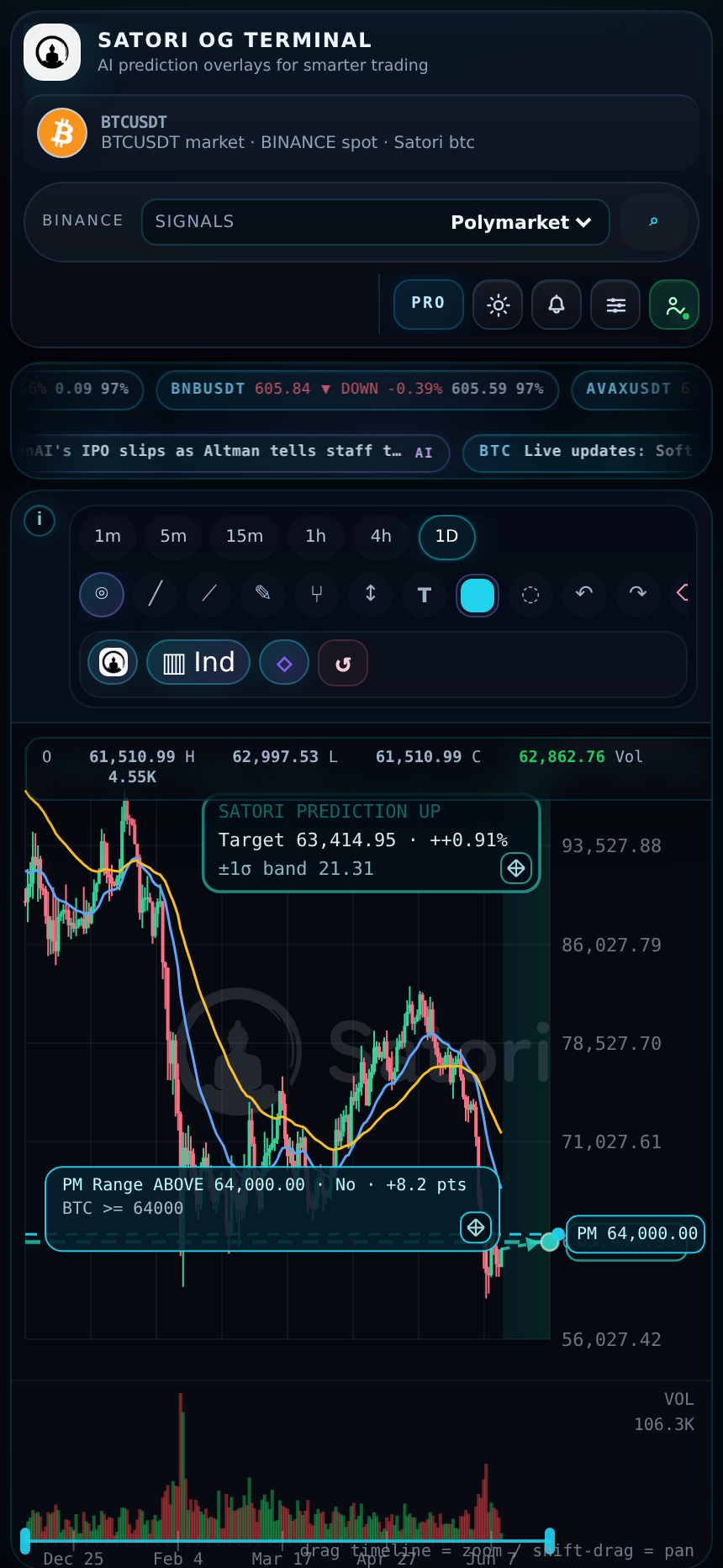Click the Feb 4 date label

point(178,1559)
